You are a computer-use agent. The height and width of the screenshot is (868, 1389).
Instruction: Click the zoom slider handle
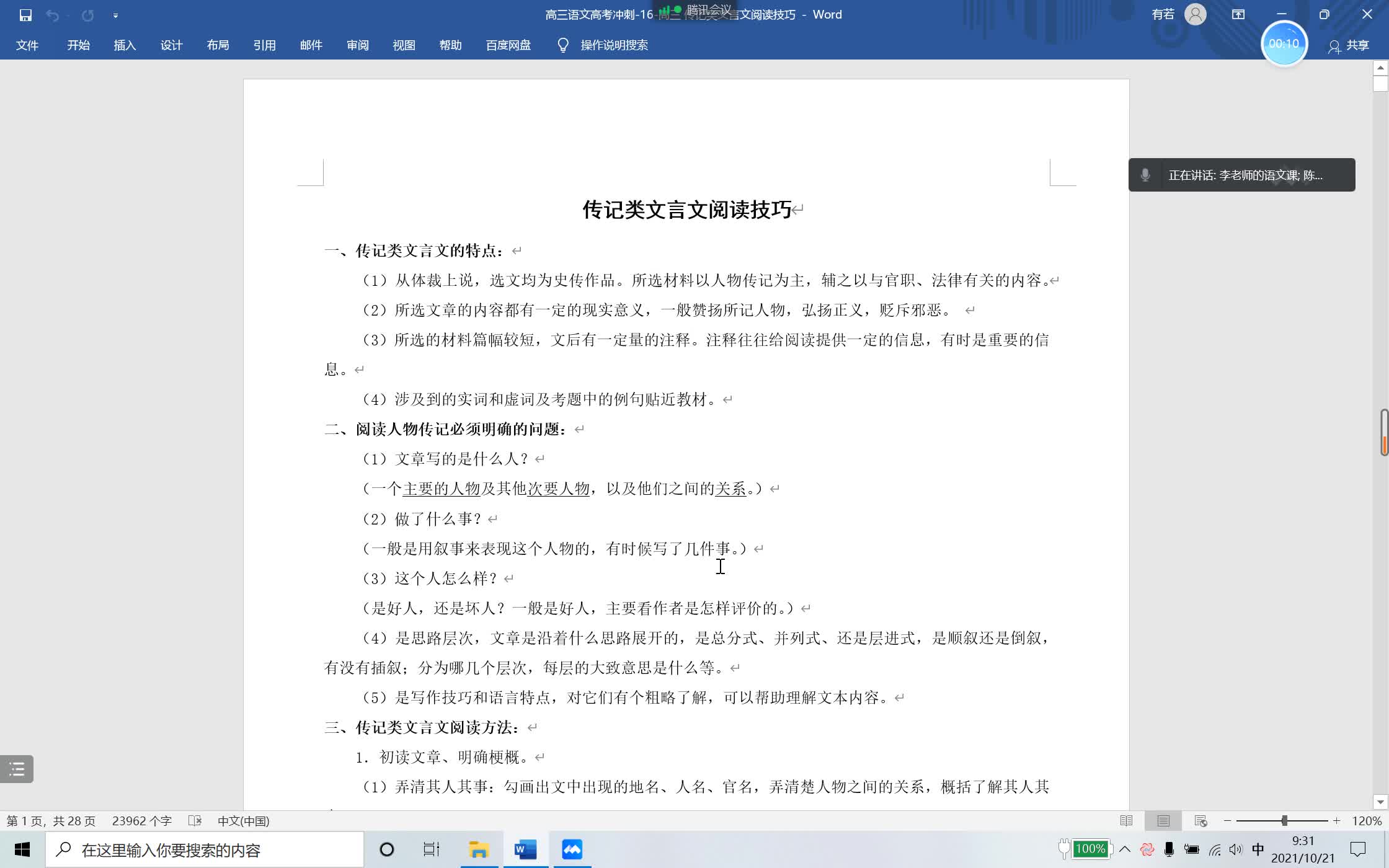1284,821
